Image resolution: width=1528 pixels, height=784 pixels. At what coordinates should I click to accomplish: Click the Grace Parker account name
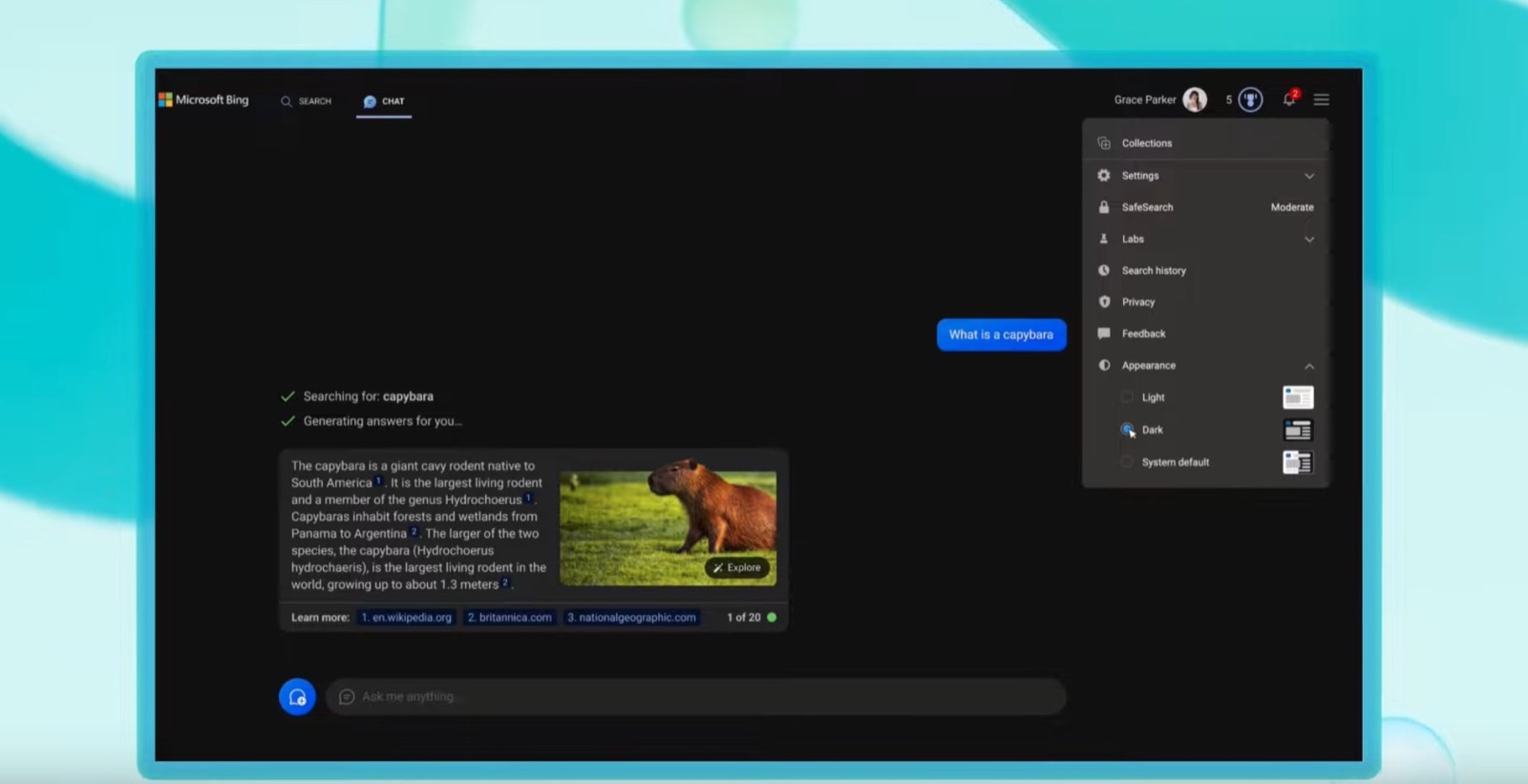(1145, 99)
